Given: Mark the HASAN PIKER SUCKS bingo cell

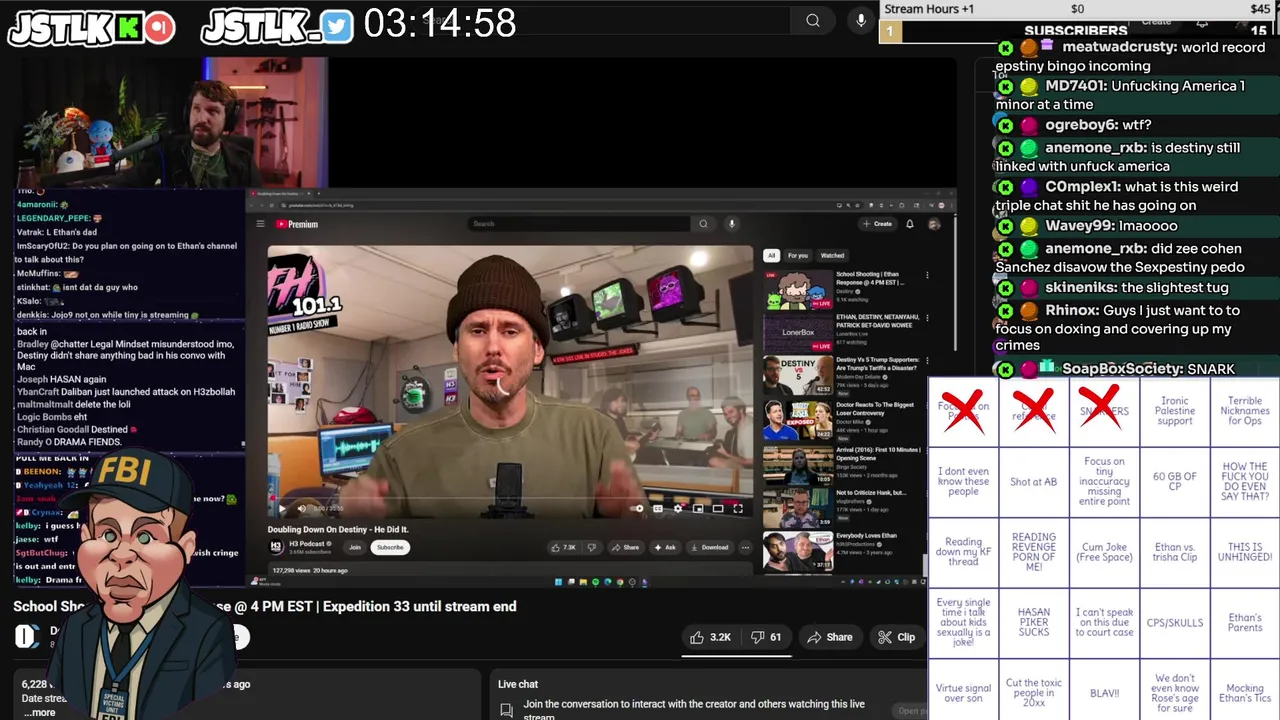Looking at the screenshot, I should click(x=1034, y=622).
